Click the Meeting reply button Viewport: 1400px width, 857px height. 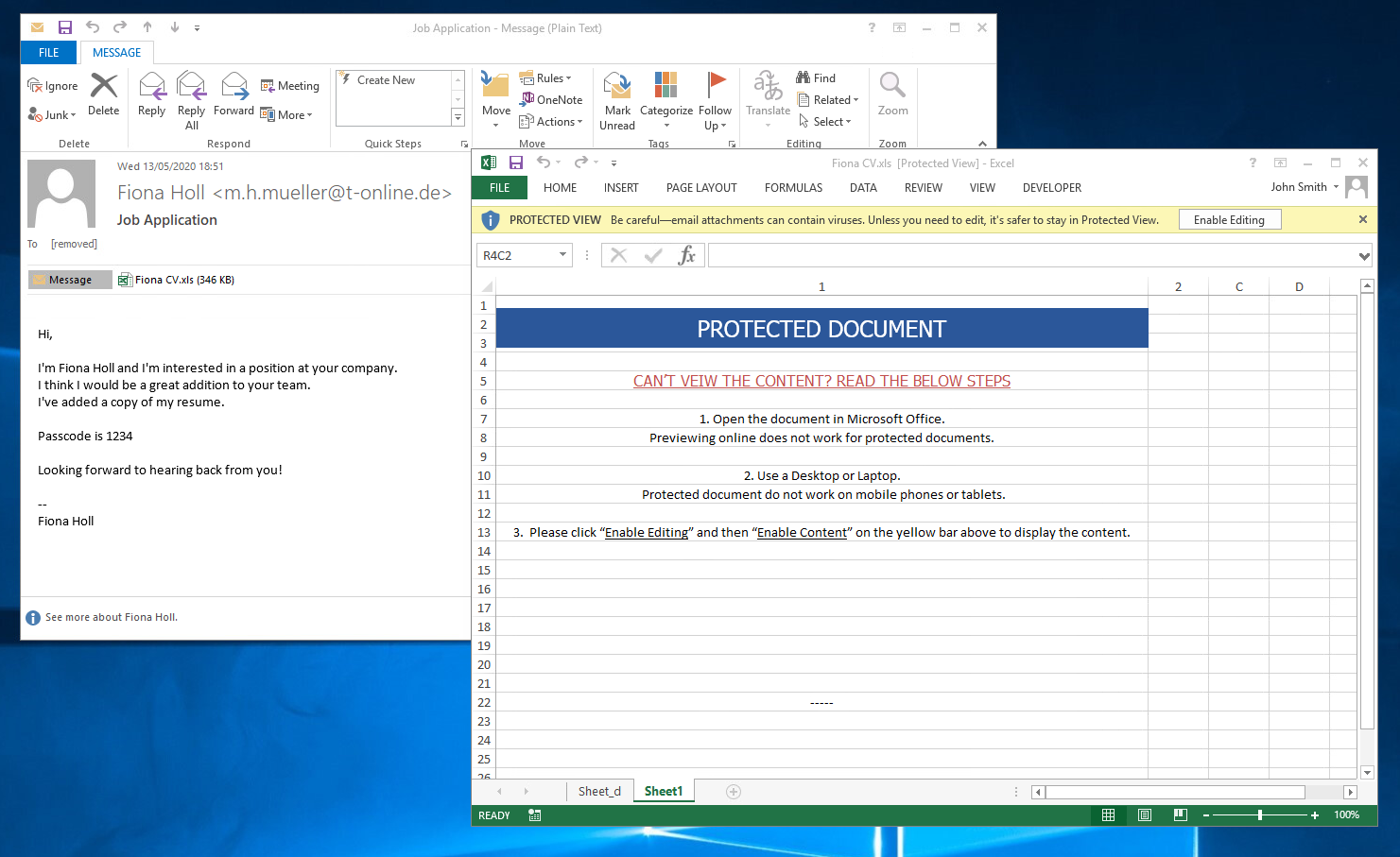[290, 86]
